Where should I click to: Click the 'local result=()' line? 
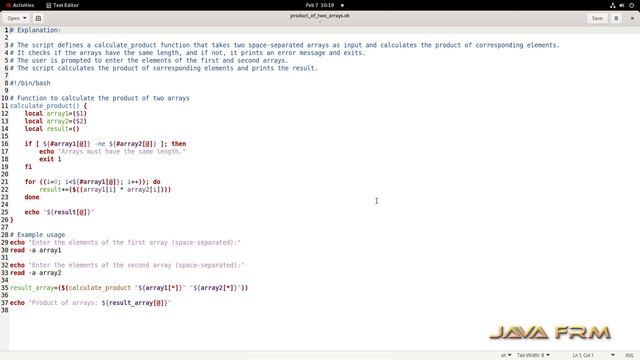[52, 129]
